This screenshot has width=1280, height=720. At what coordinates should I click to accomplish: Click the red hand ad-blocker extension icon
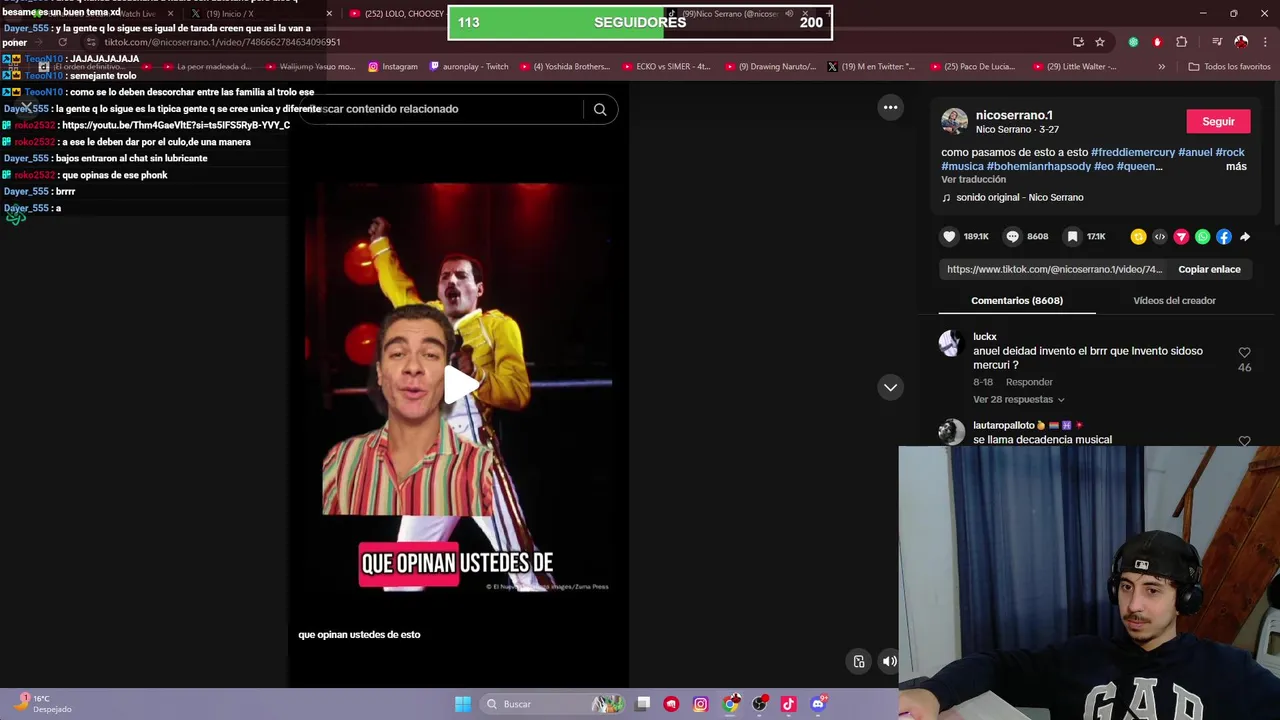[x=1157, y=42]
